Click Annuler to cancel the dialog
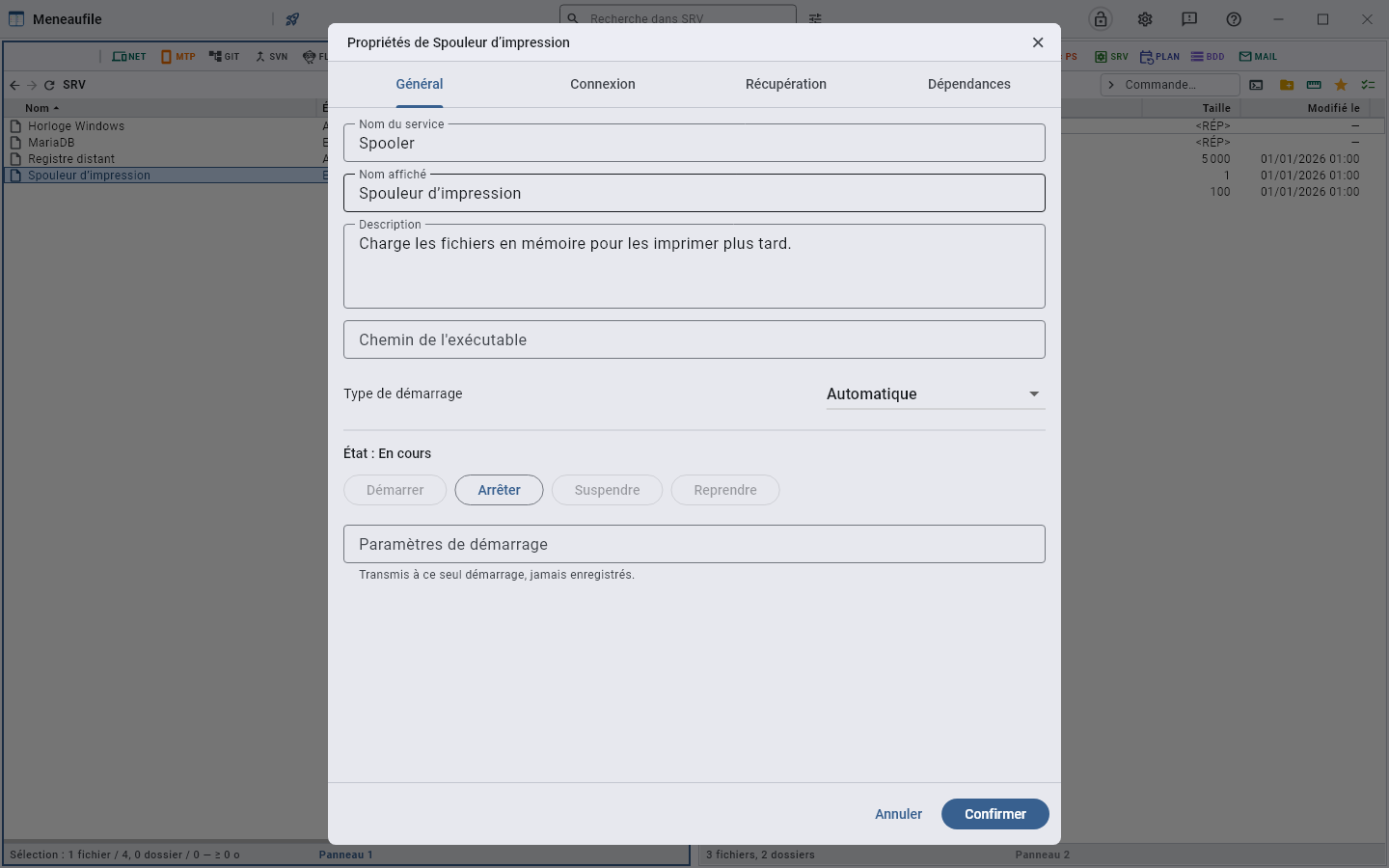The height and width of the screenshot is (868, 1389). tap(898, 814)
